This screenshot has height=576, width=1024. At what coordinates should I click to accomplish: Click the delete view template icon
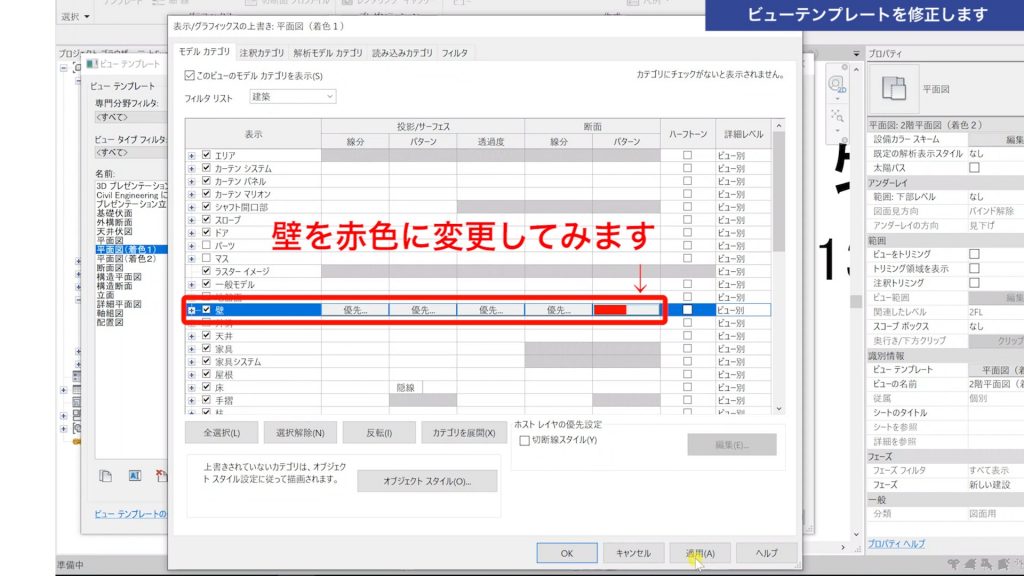point(163,476)
